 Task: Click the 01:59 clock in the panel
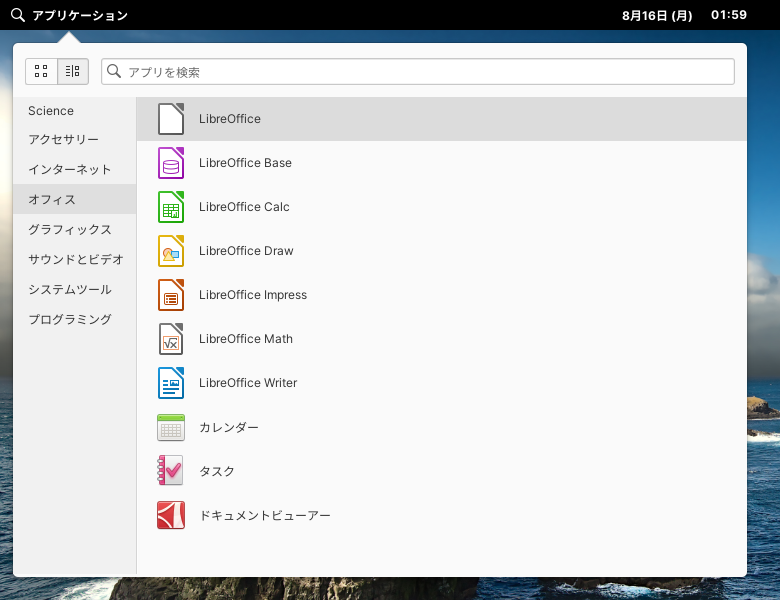pos(729,15)
